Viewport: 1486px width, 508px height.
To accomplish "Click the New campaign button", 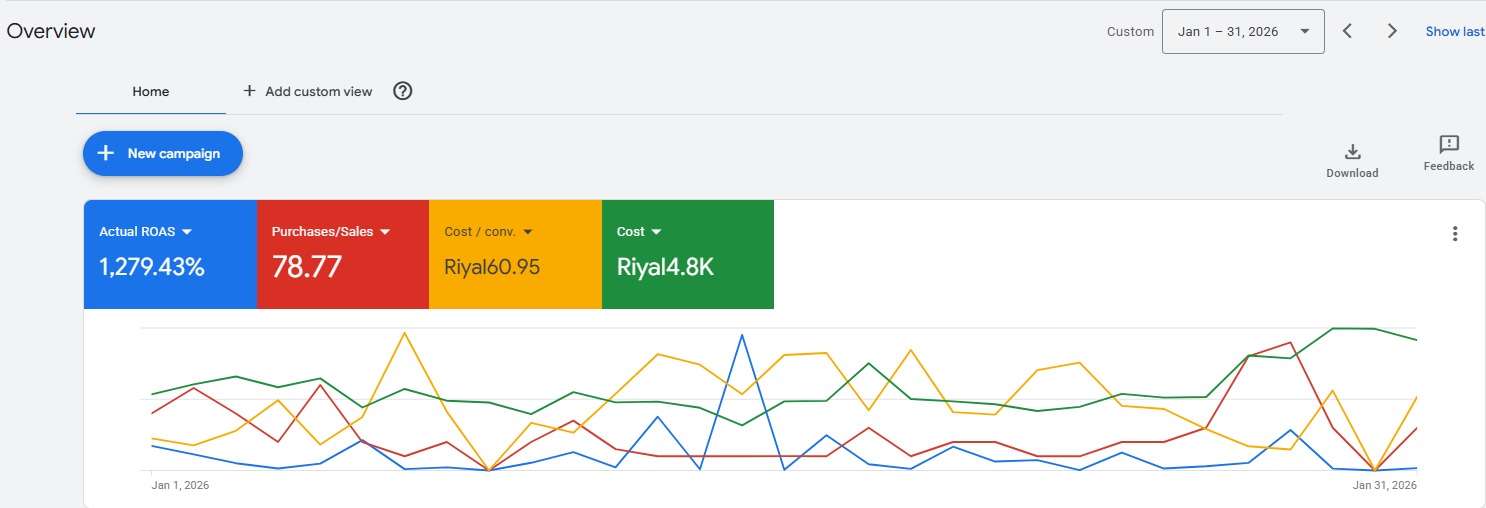I will 163,154.
